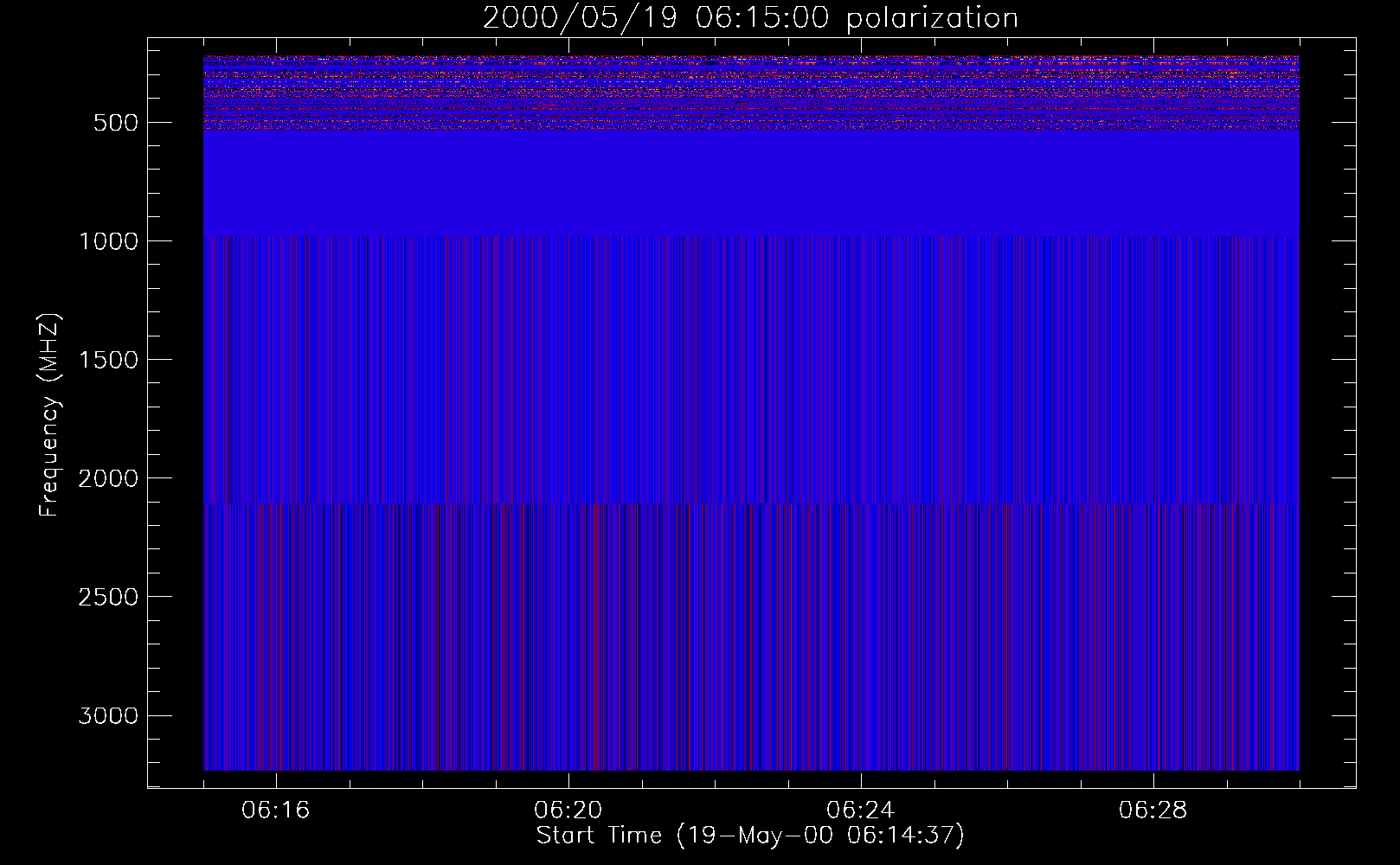Click the 06:16 time tick label
This screenshot has height=865, width=1400.
tap(276, 811)
